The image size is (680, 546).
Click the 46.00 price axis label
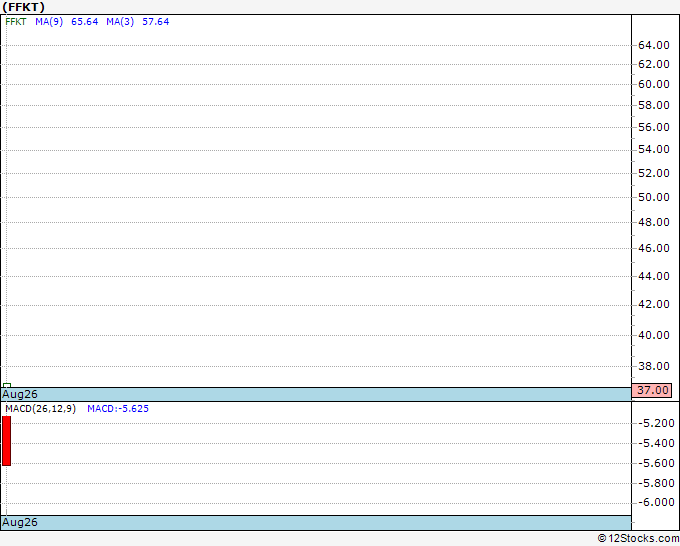coord(654,248)
